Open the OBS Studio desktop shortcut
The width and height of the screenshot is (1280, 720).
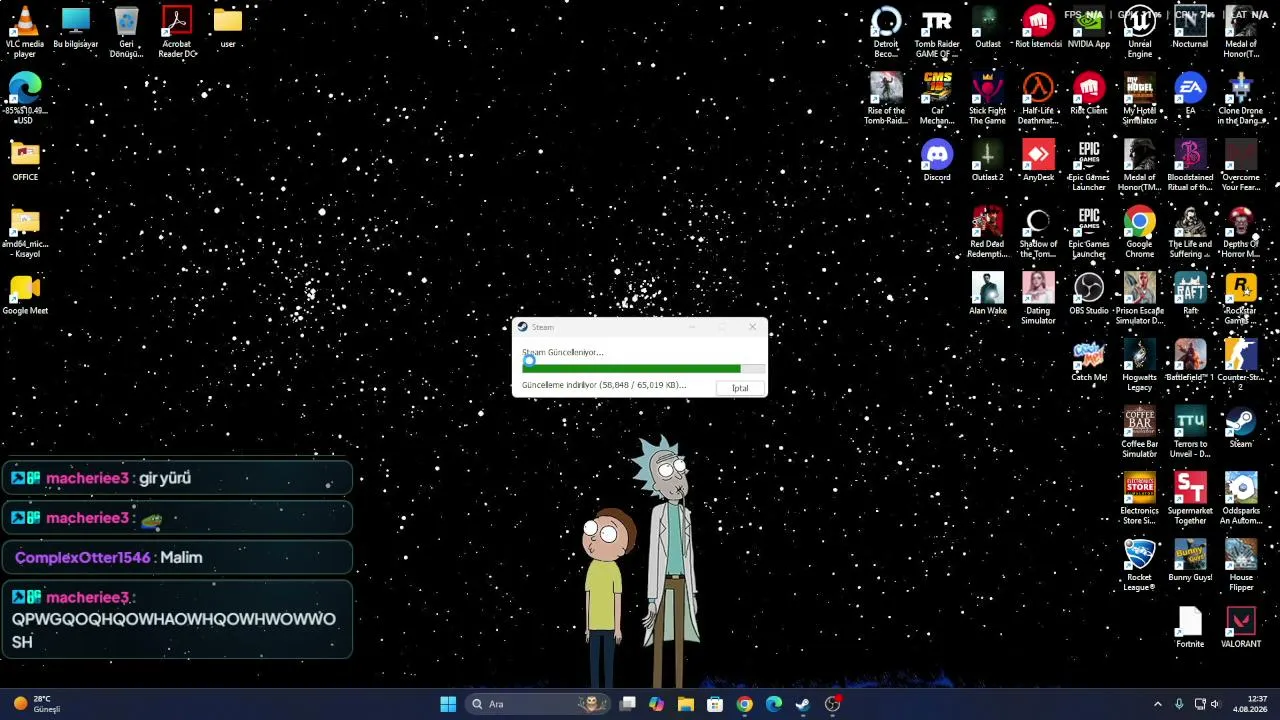coord(1089,294)
